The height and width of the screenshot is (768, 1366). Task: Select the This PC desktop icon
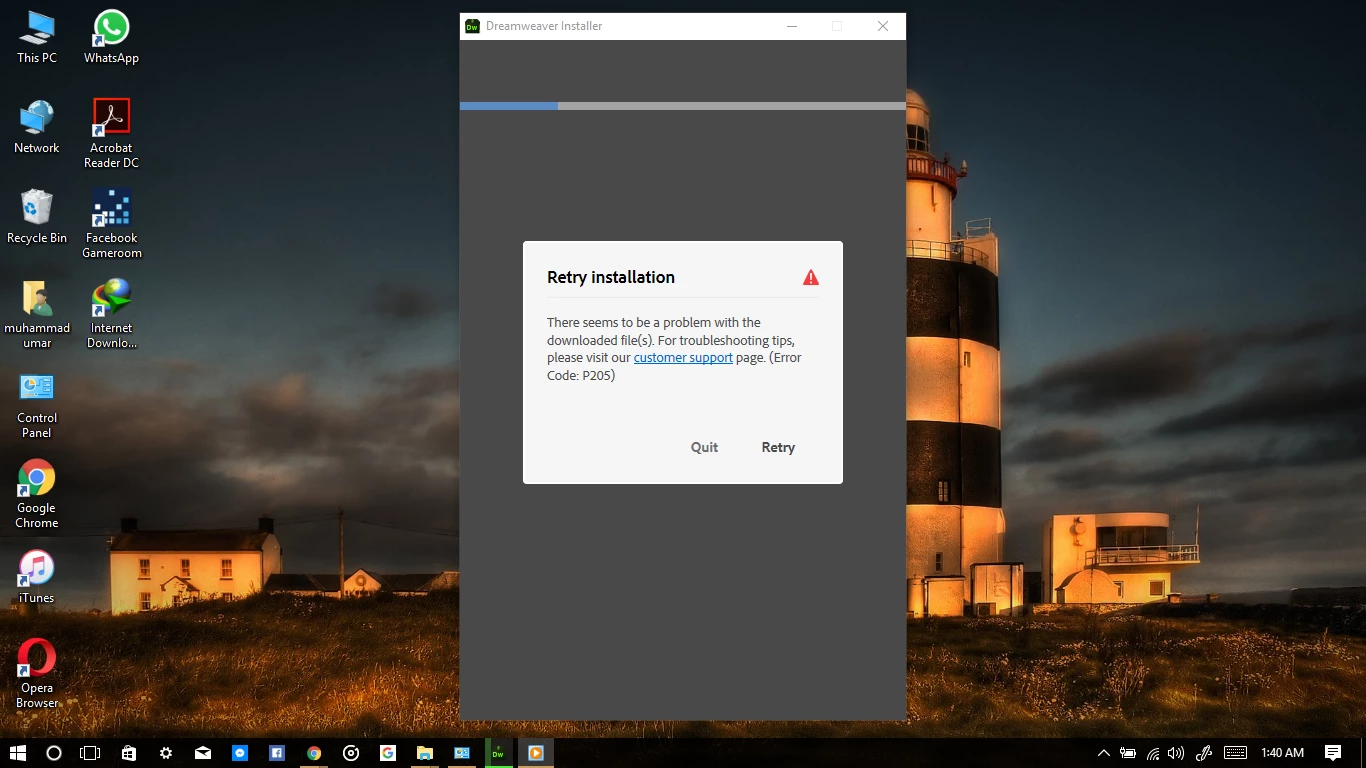pyautogui.click(x=37, y=37)
